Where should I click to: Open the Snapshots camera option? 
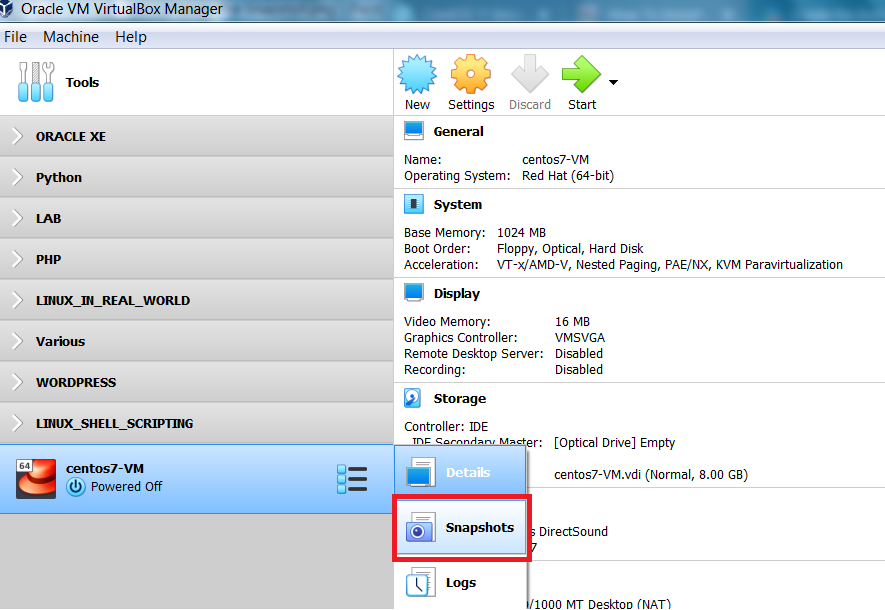(x=421, y=528)
